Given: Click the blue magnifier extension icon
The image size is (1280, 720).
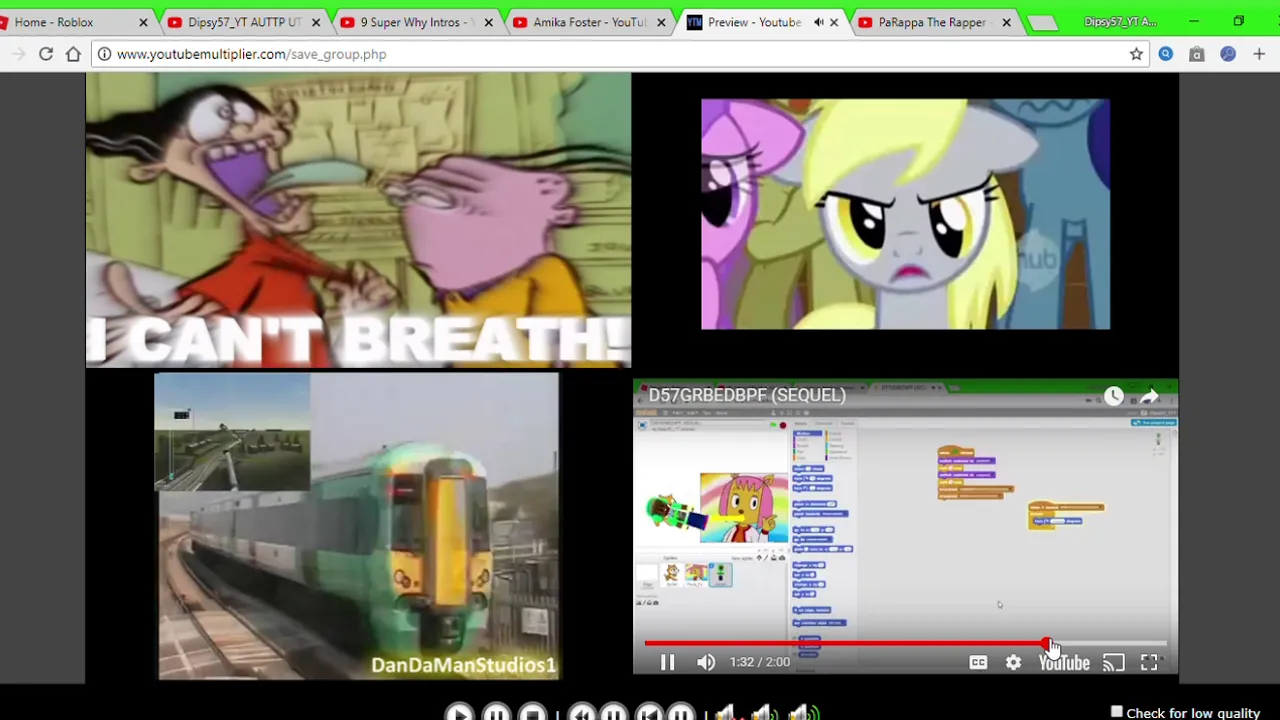Looking at the screenshot, I should coord(1166,54).
